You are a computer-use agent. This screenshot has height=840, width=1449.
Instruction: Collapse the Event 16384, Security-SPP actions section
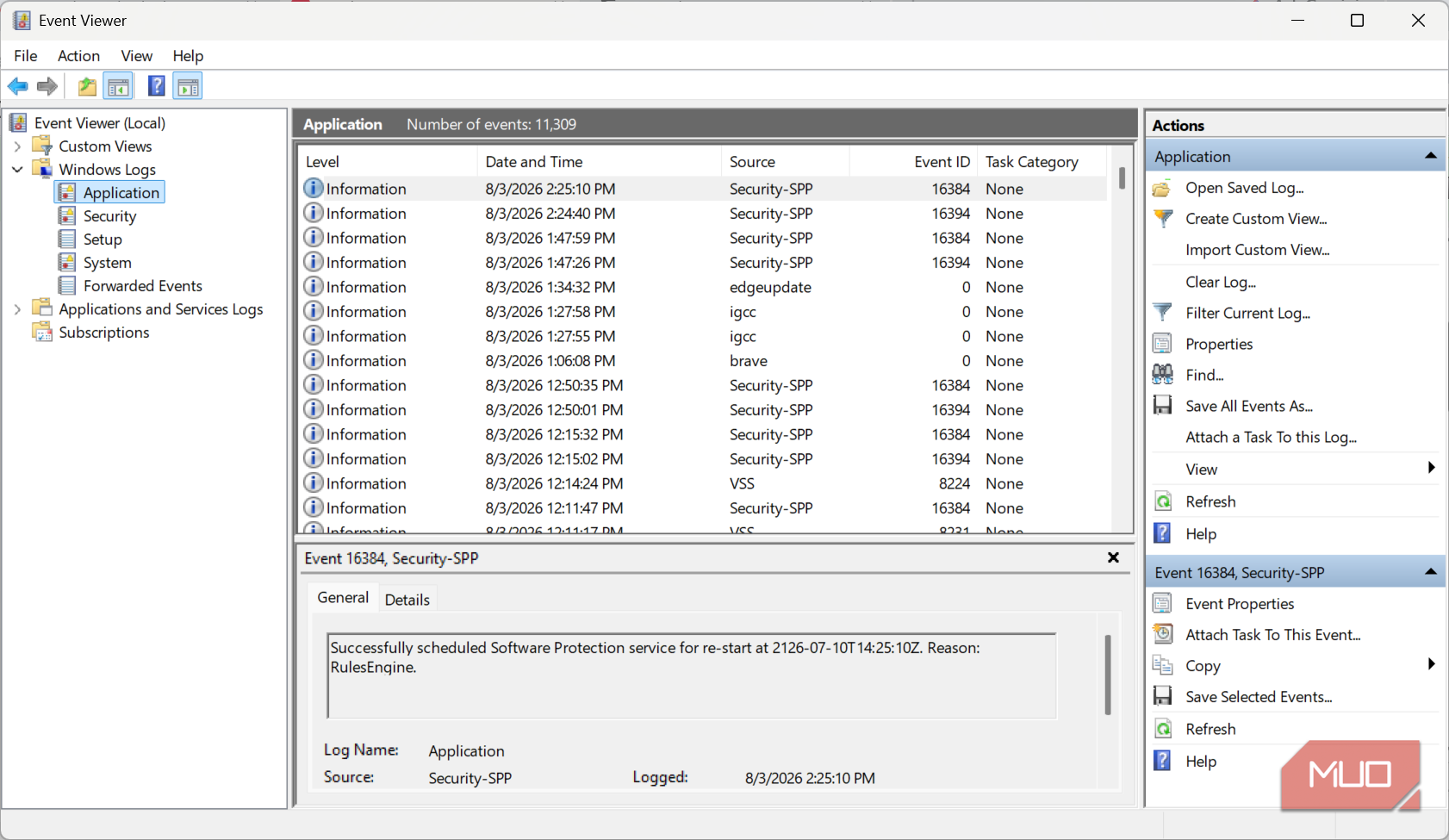1430,572
